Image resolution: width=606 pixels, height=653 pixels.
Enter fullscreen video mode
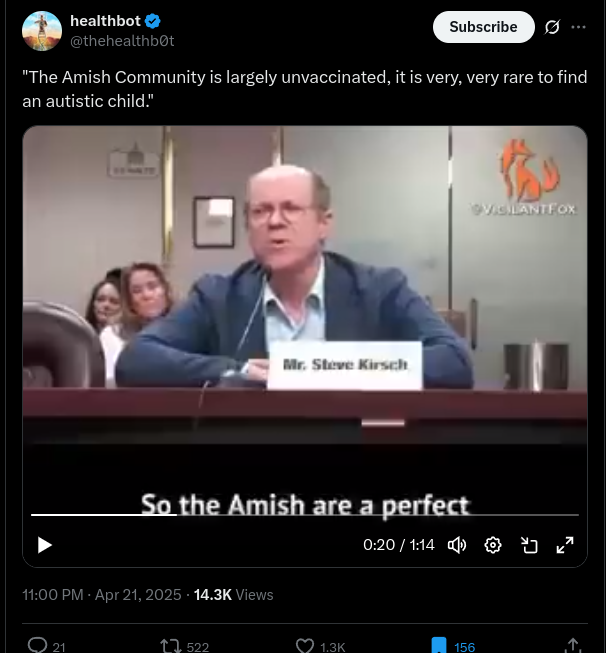[x=565, y=545]
